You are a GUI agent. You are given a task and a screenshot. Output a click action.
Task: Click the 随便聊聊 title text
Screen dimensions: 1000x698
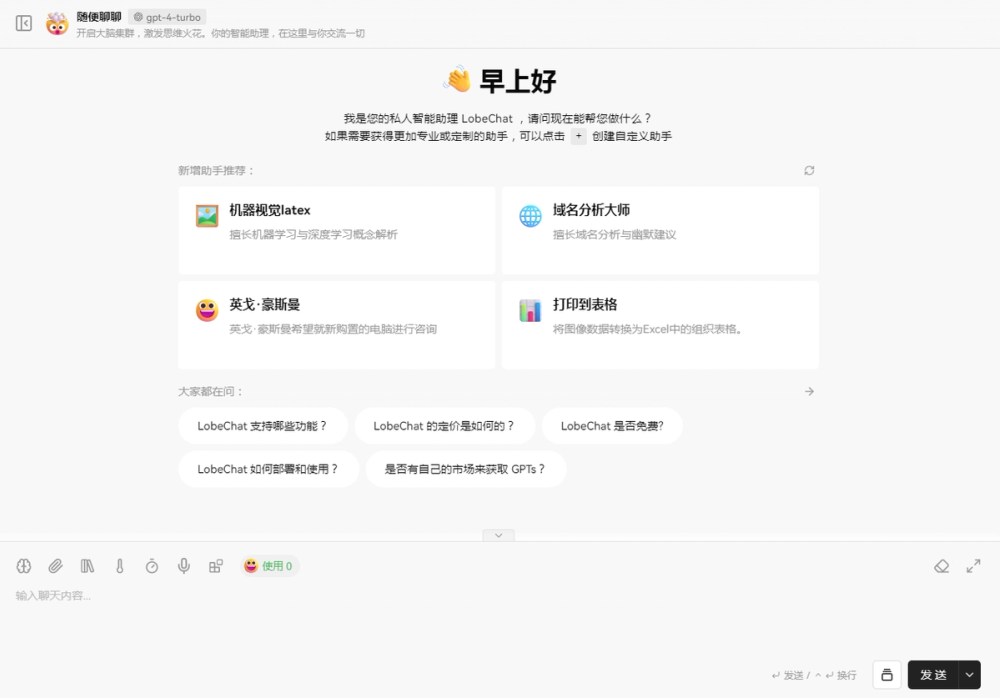(x=99, y=17)
